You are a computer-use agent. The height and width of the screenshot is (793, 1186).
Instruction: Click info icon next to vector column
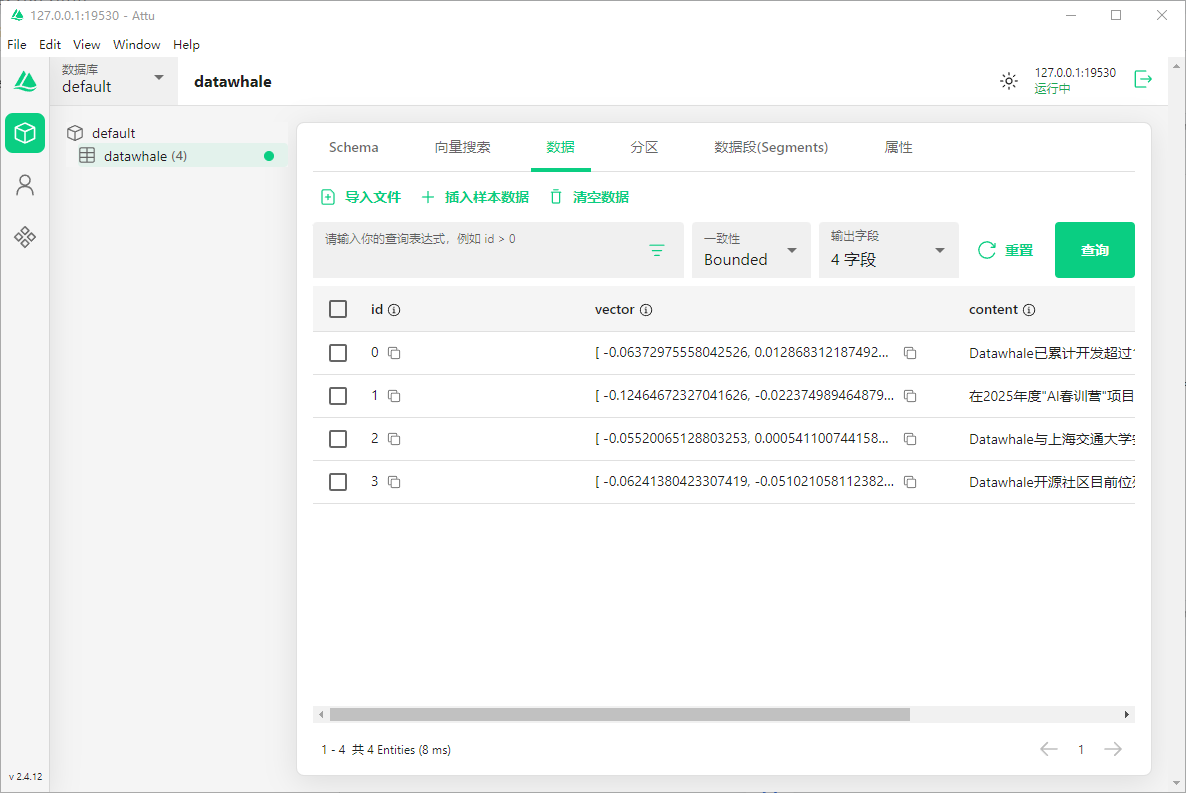click(x=646, y=310)
